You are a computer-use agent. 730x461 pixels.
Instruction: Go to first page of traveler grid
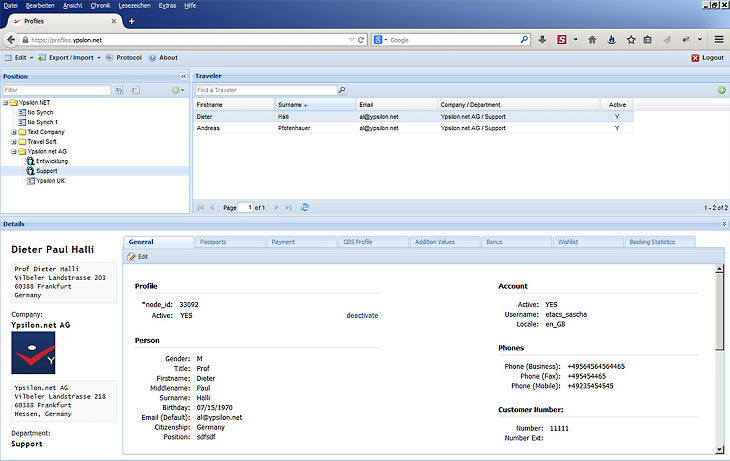(x=200, y=207)
